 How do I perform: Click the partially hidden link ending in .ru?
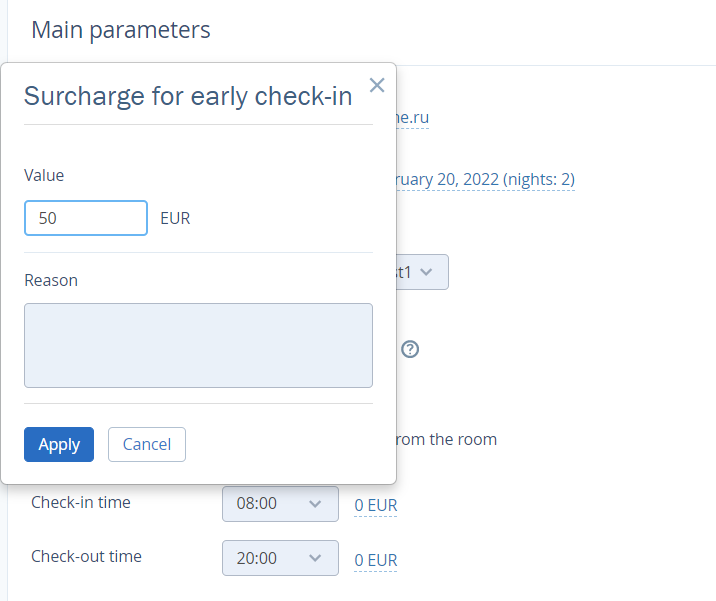[x=413, y=118]
